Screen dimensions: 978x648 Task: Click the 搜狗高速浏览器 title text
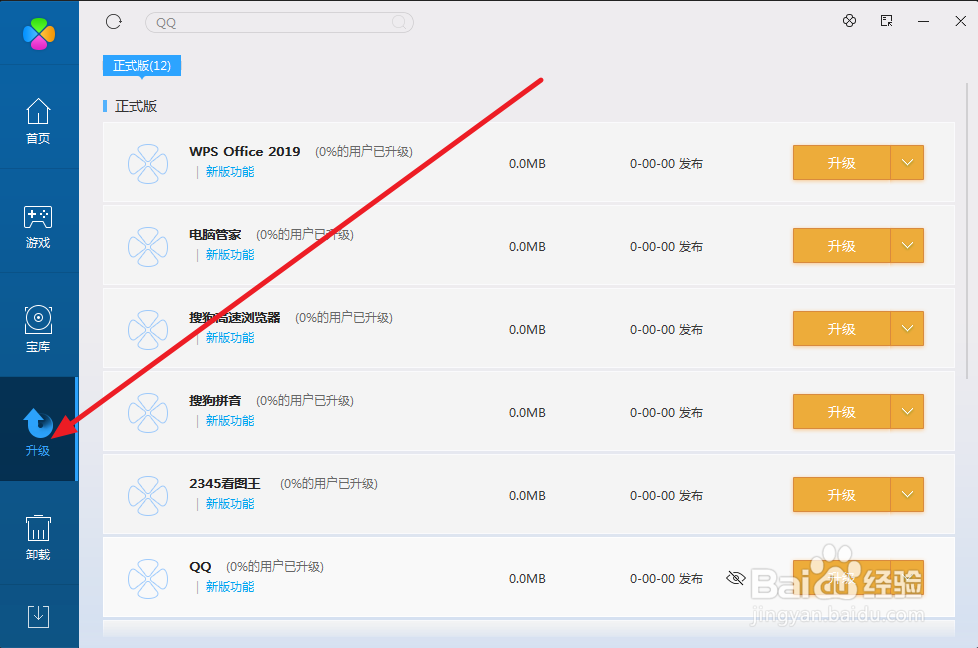tap(235, 317)
